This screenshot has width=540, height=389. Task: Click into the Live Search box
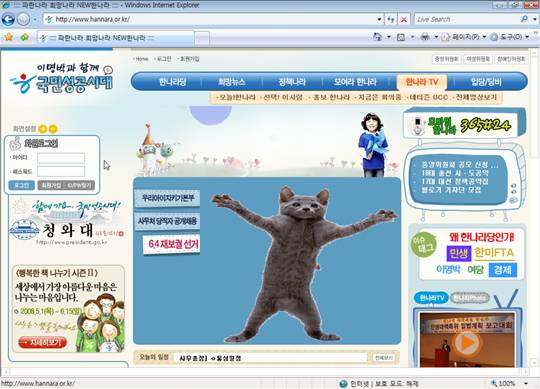467,19
